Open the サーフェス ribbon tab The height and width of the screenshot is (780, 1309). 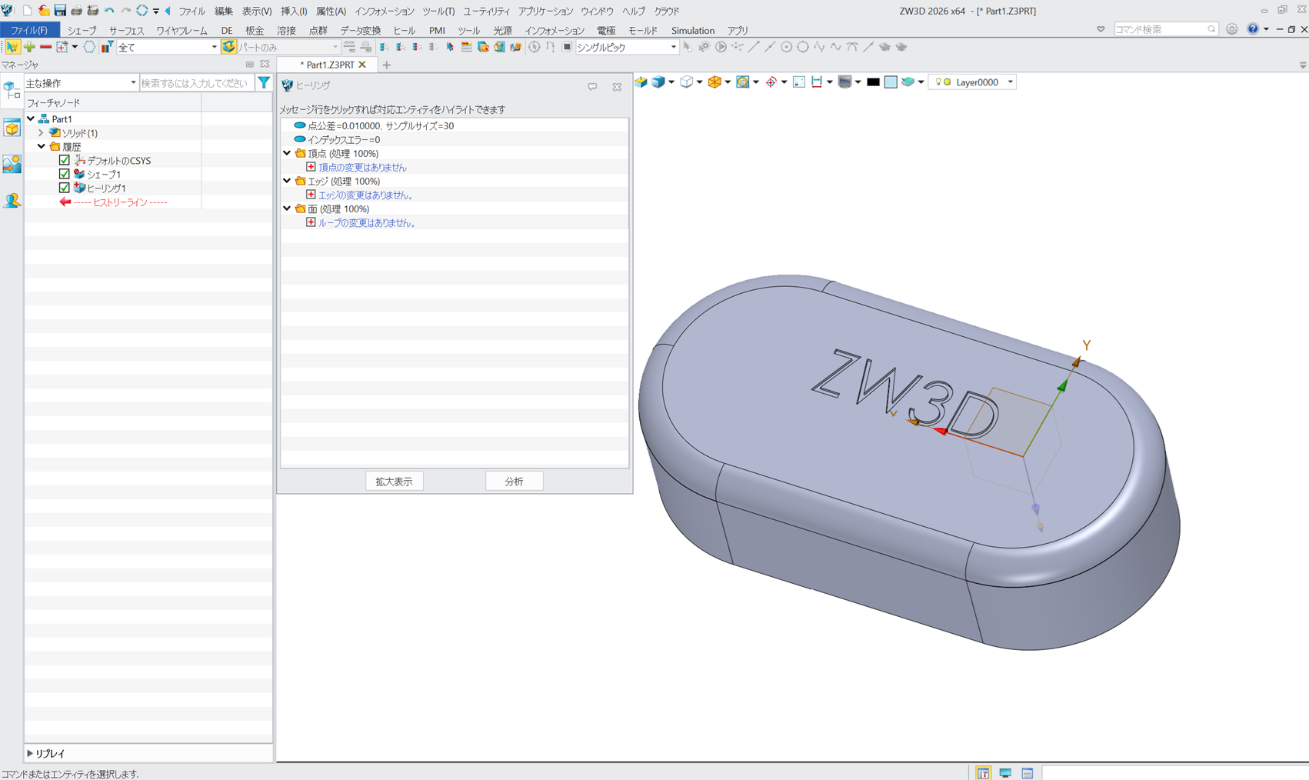tap(126, 31)
